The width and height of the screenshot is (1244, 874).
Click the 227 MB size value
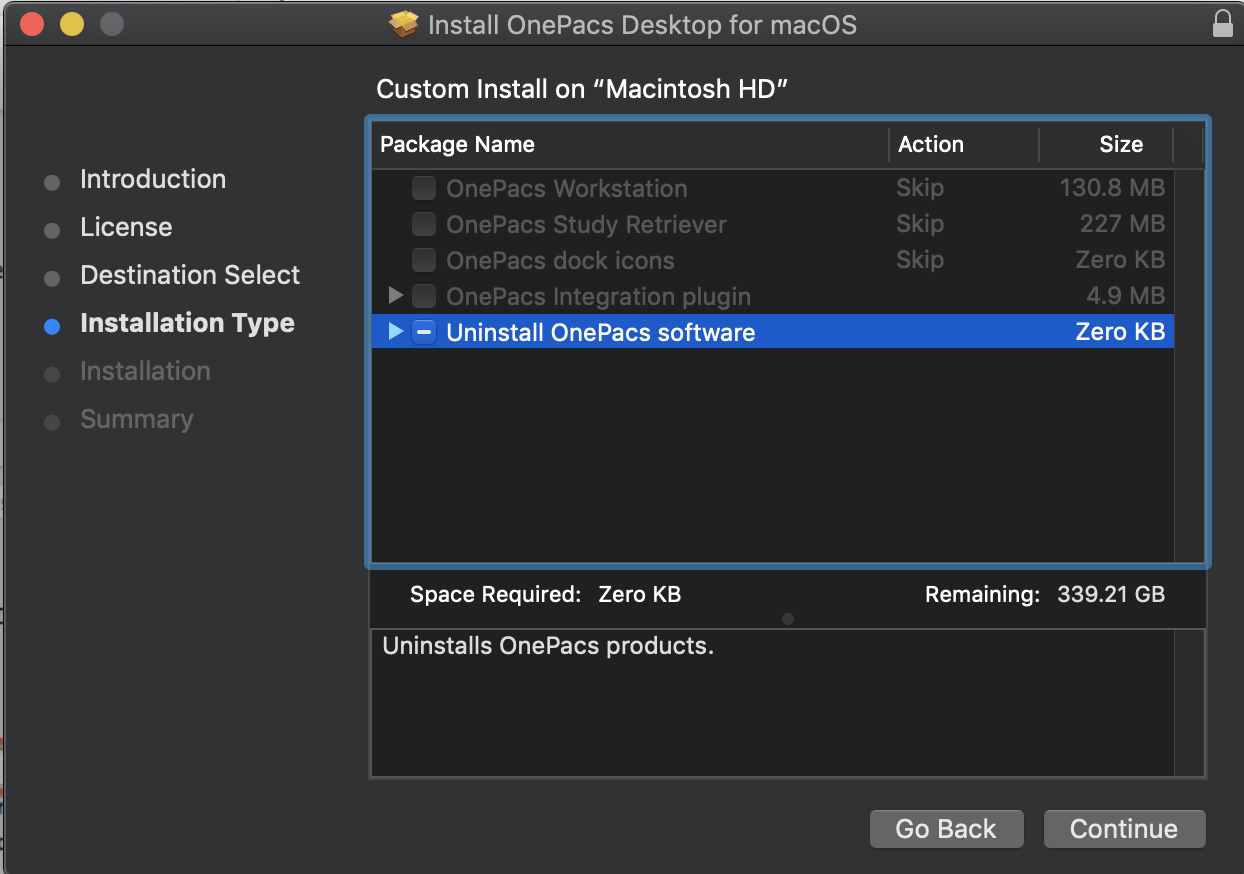[1123, 224]
